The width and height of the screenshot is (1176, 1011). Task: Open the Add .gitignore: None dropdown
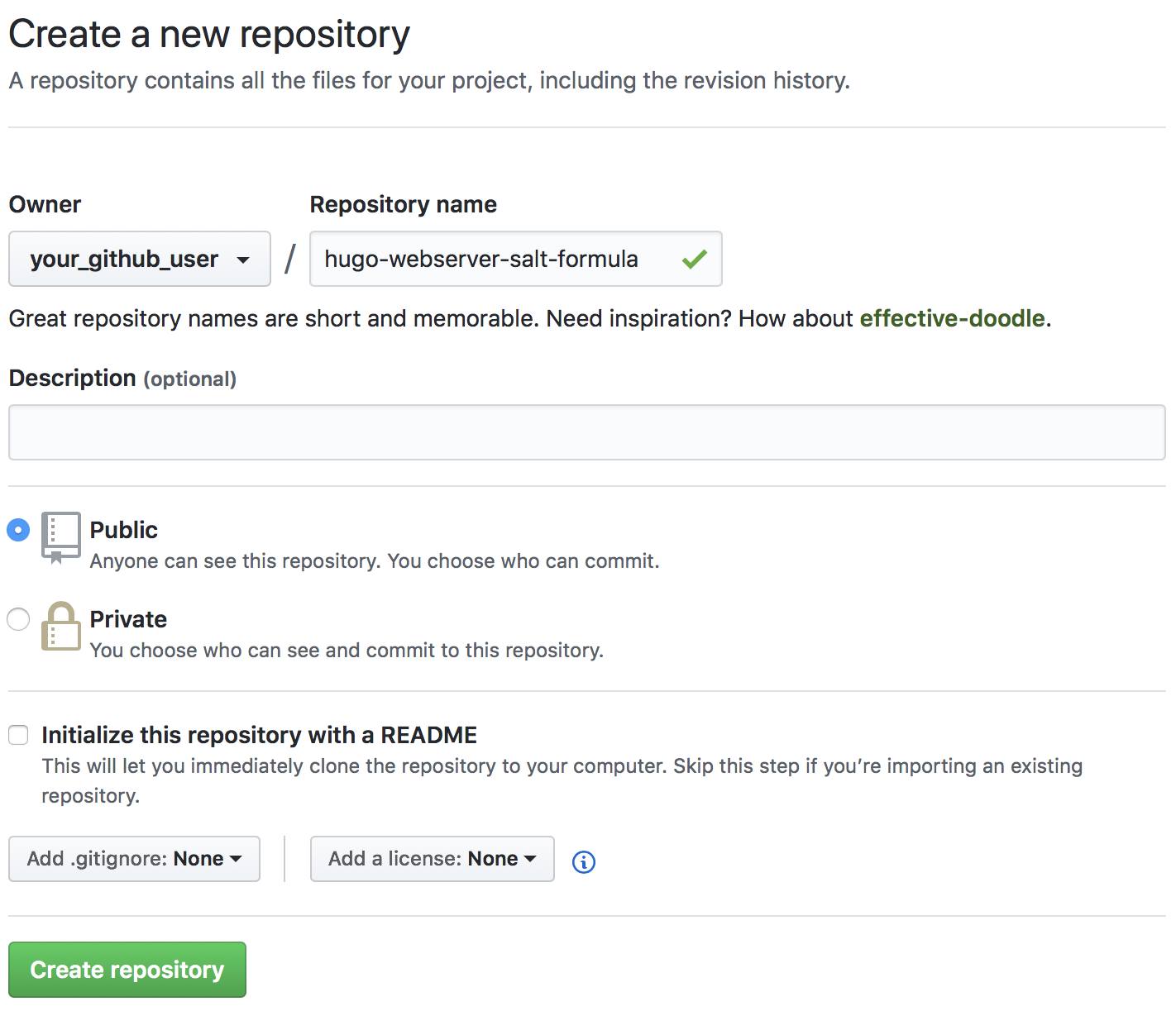pos(133,859)
